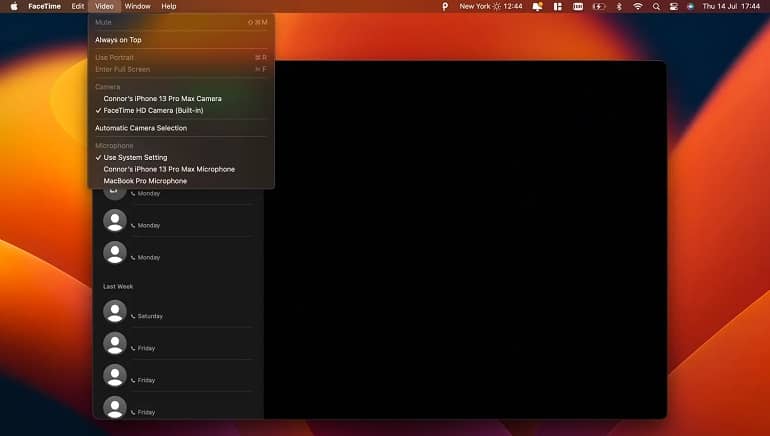Viewport: 770px width, 436px height.
Task: Select the Saturday call entry
Action: coord(178,312)
